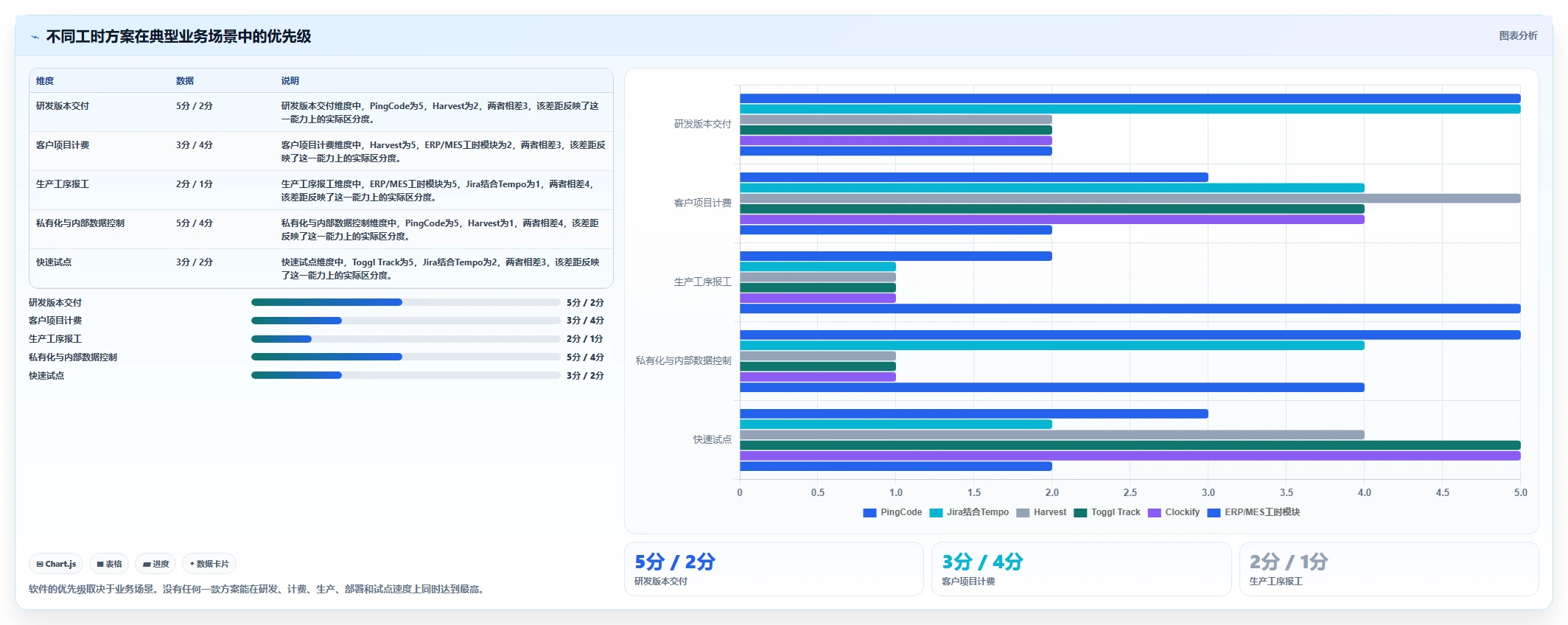Click the PingCode bar for 客户项目计费

pos(974,178)
